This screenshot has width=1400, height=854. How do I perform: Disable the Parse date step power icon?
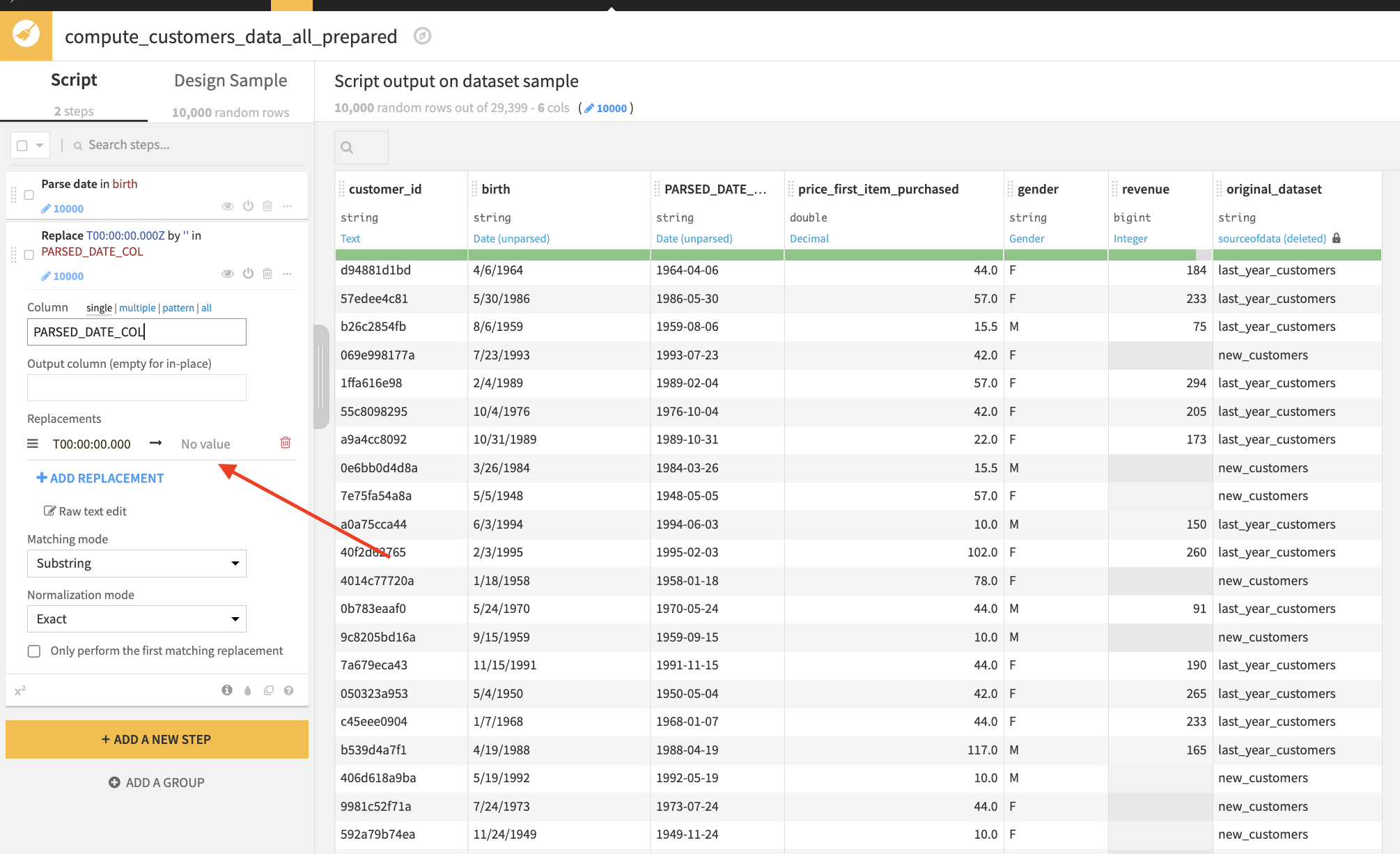coord(248,205)
